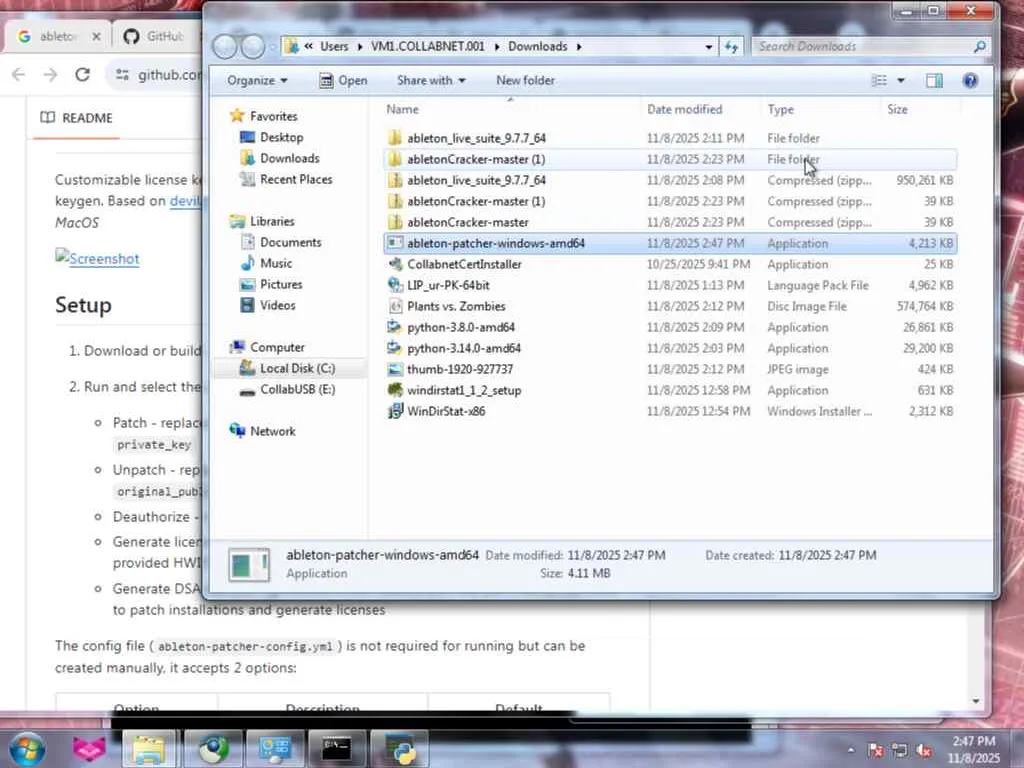Sort by the Name column header
The image size is (1024, 768).
[x=402, y=109]
